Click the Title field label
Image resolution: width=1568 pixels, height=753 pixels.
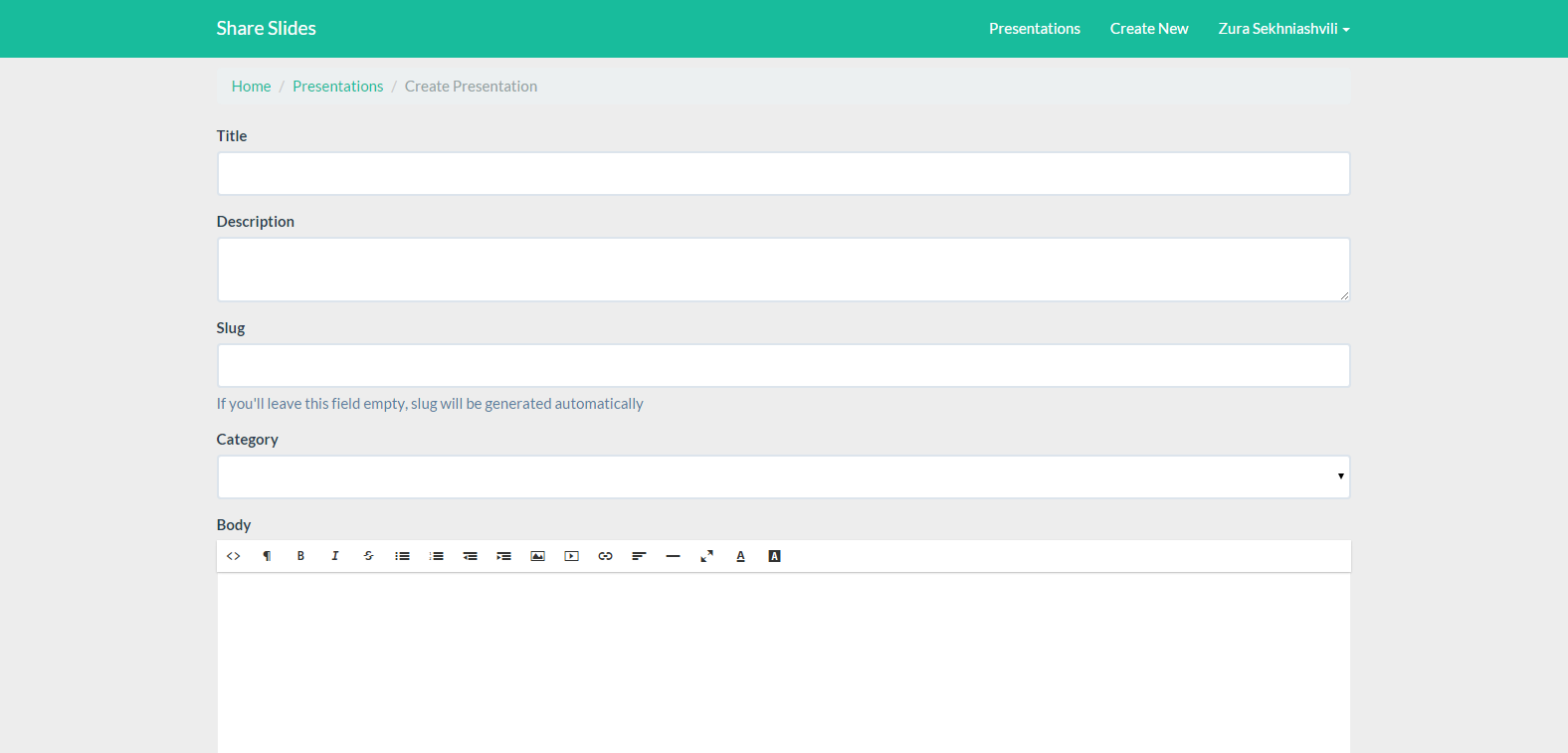point(232,136)
